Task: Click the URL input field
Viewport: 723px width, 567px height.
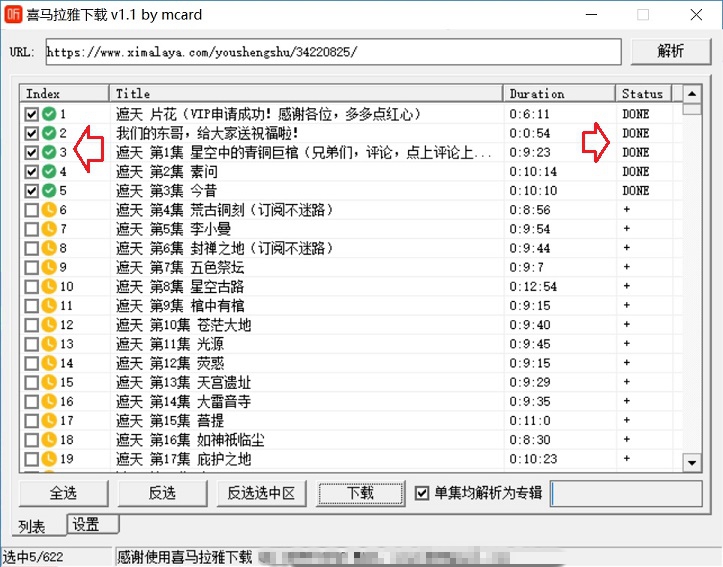Action: (x=333, y=52)
